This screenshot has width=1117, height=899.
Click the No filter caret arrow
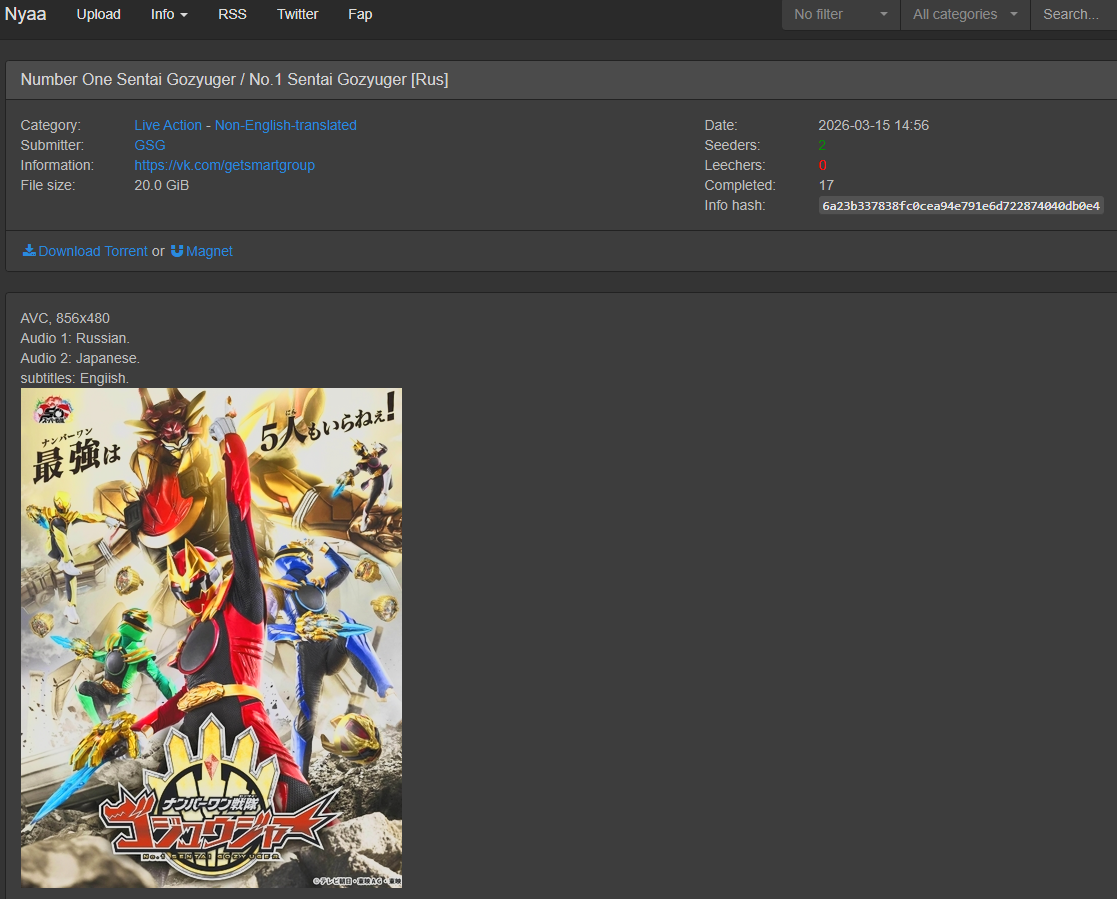point(884,14)
